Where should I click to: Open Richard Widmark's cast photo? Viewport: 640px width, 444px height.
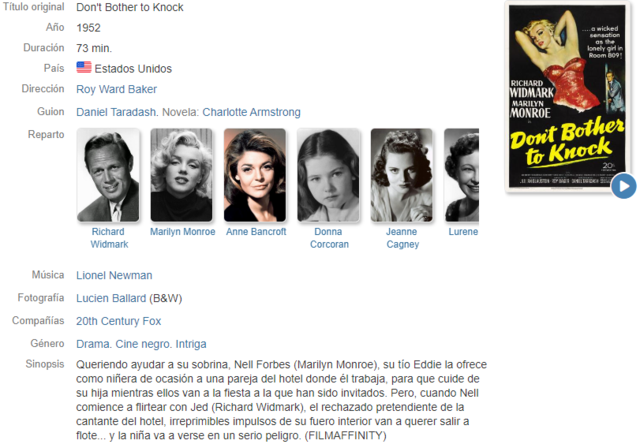coord(108,175)
